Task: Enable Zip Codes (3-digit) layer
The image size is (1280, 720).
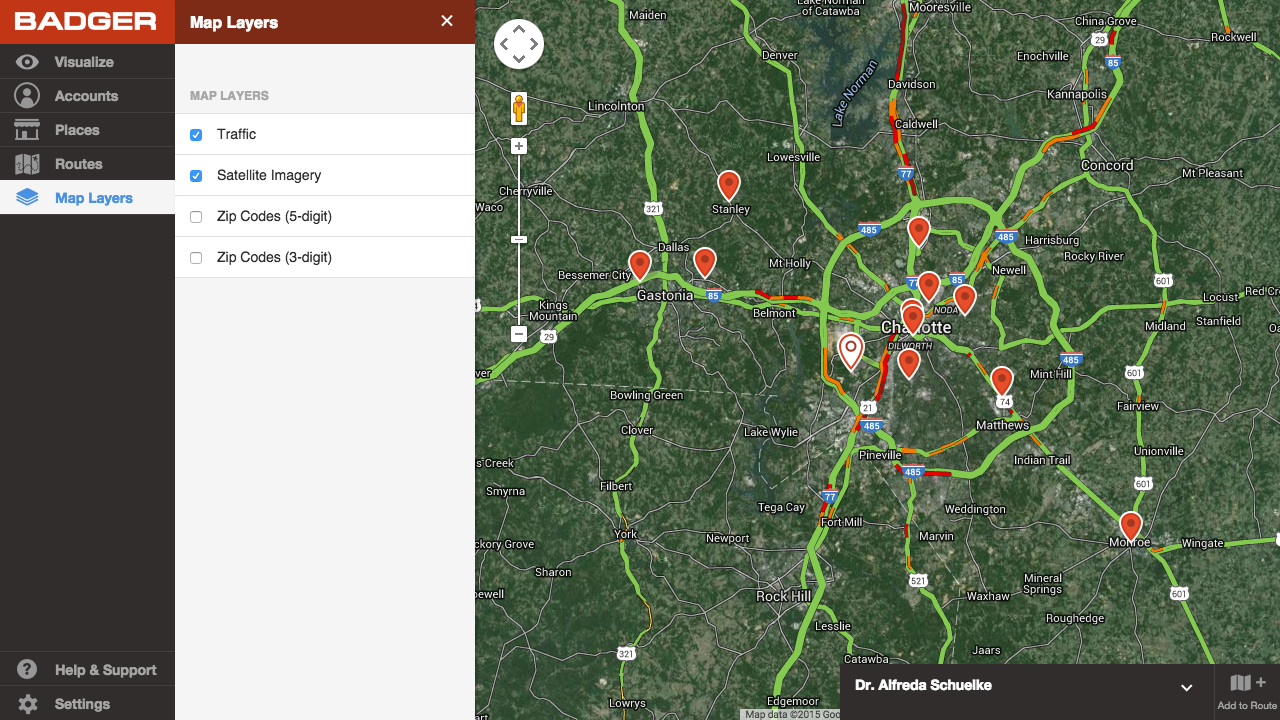Action: (195, 257)
